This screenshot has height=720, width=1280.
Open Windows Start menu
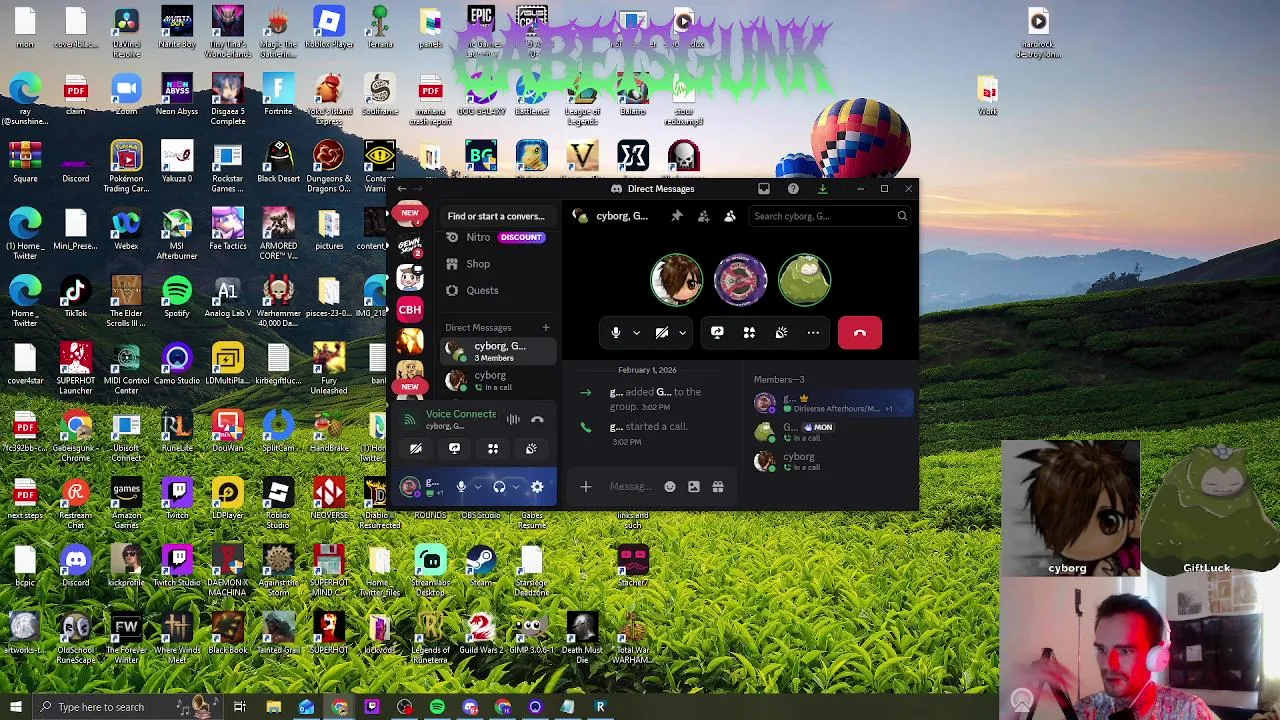coord(15,707)
